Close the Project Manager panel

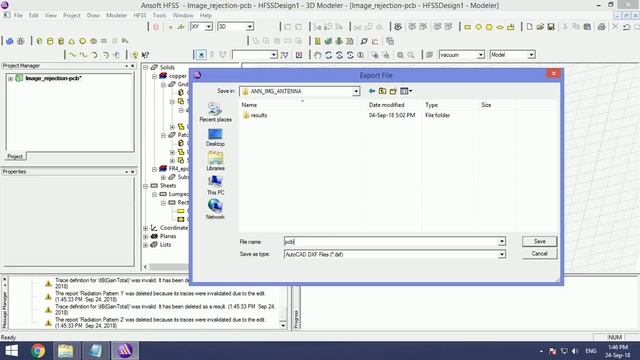coord(133,66)
